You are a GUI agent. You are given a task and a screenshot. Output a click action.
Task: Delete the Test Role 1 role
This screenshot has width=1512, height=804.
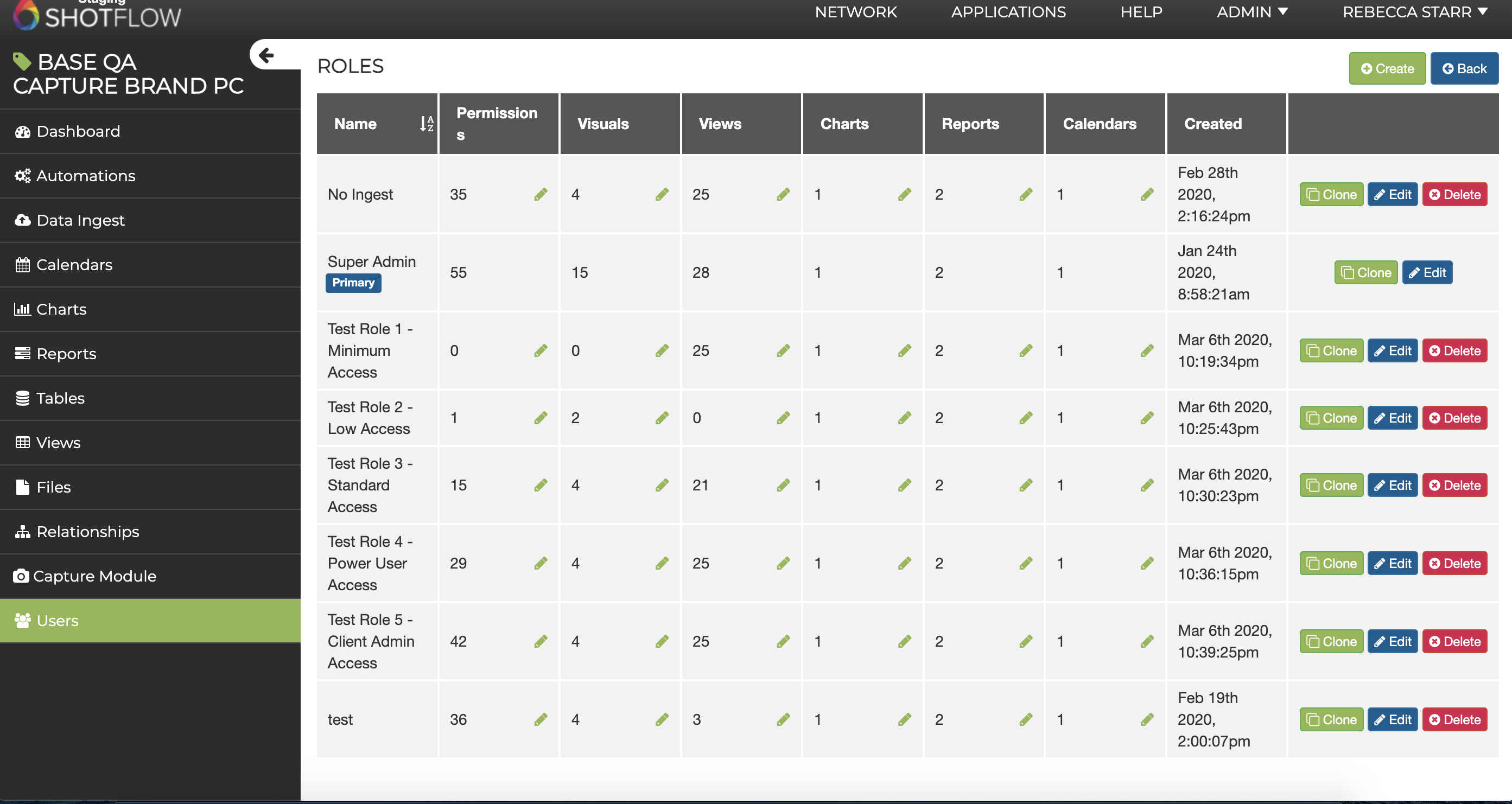click(x=1454, y=351)
